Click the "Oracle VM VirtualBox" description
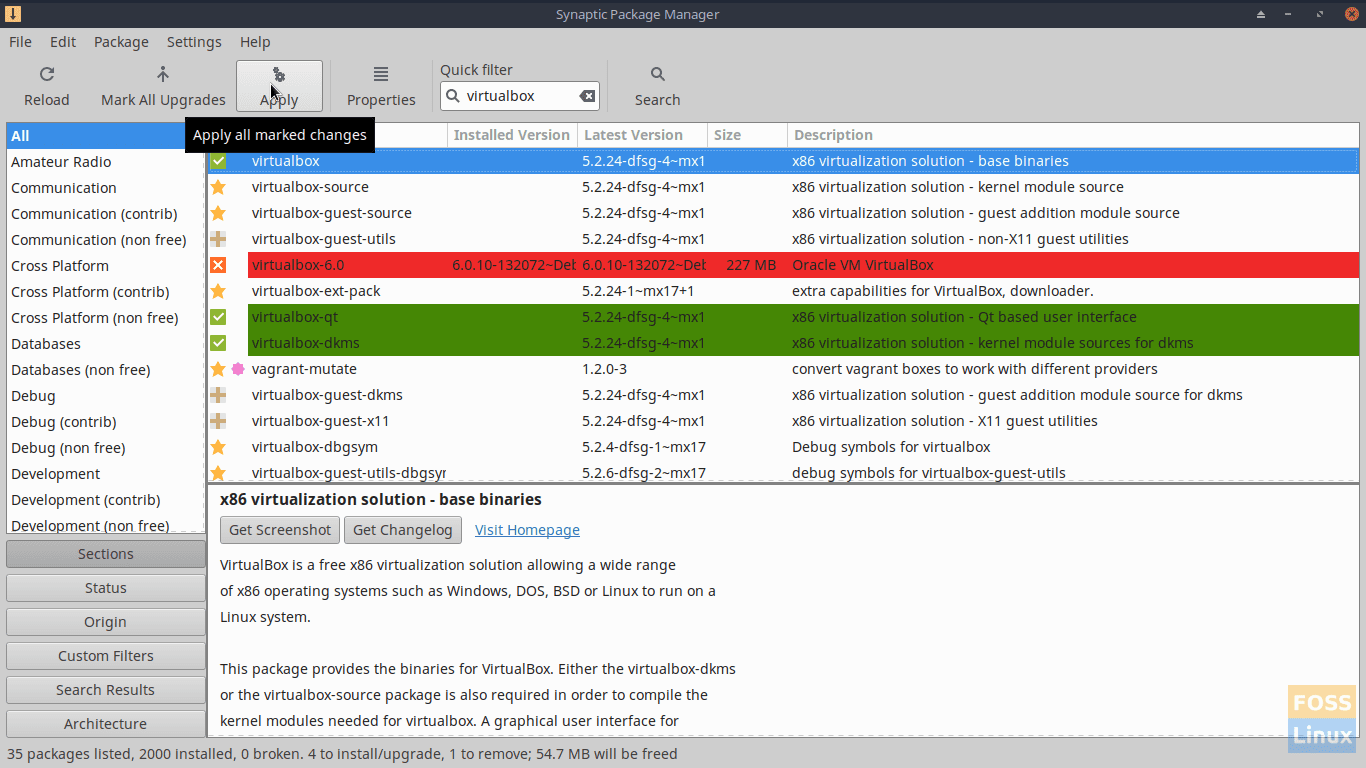Viewport: 1366px width, 768px height. (862, 265)
